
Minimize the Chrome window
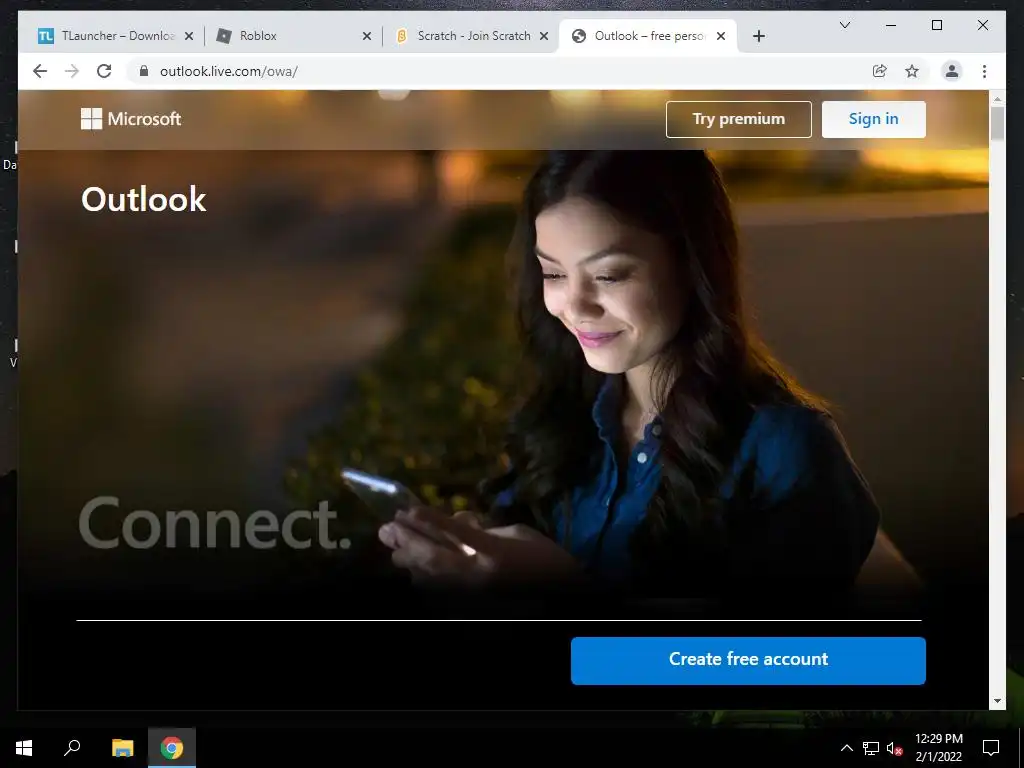click(x=891, y=25)
